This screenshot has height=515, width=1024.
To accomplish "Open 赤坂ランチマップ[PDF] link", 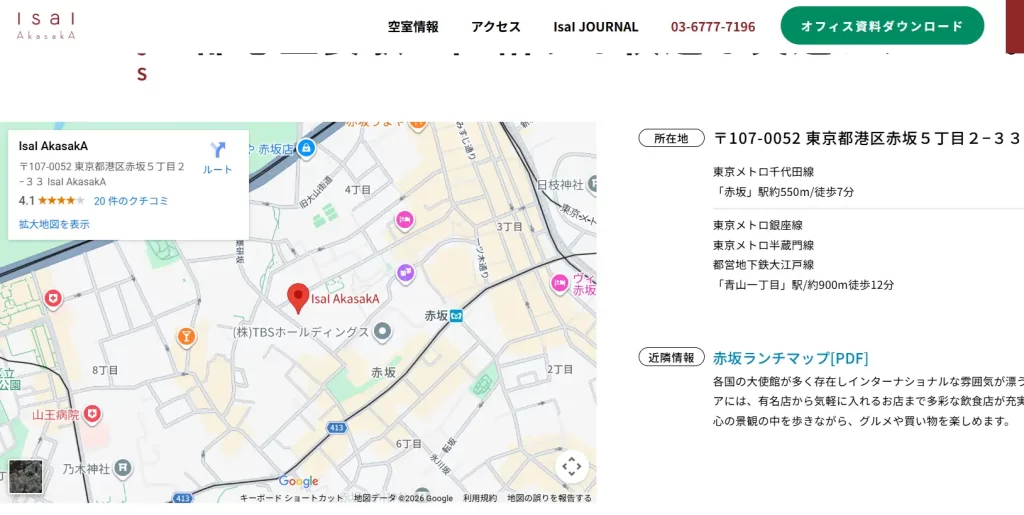I will point(791,358).
